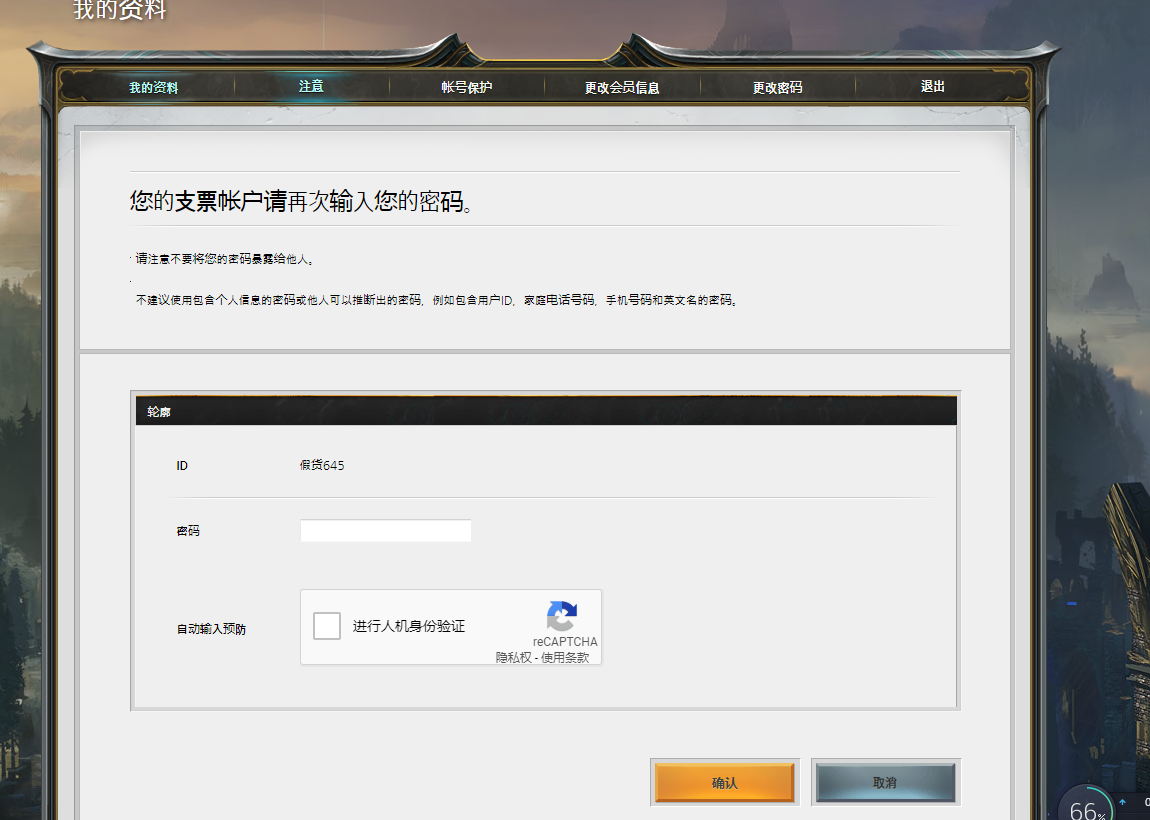Click the 自动输入预防 label
Screen dimensions: 1150x820
pyautogui.click(x=211, y=629)
